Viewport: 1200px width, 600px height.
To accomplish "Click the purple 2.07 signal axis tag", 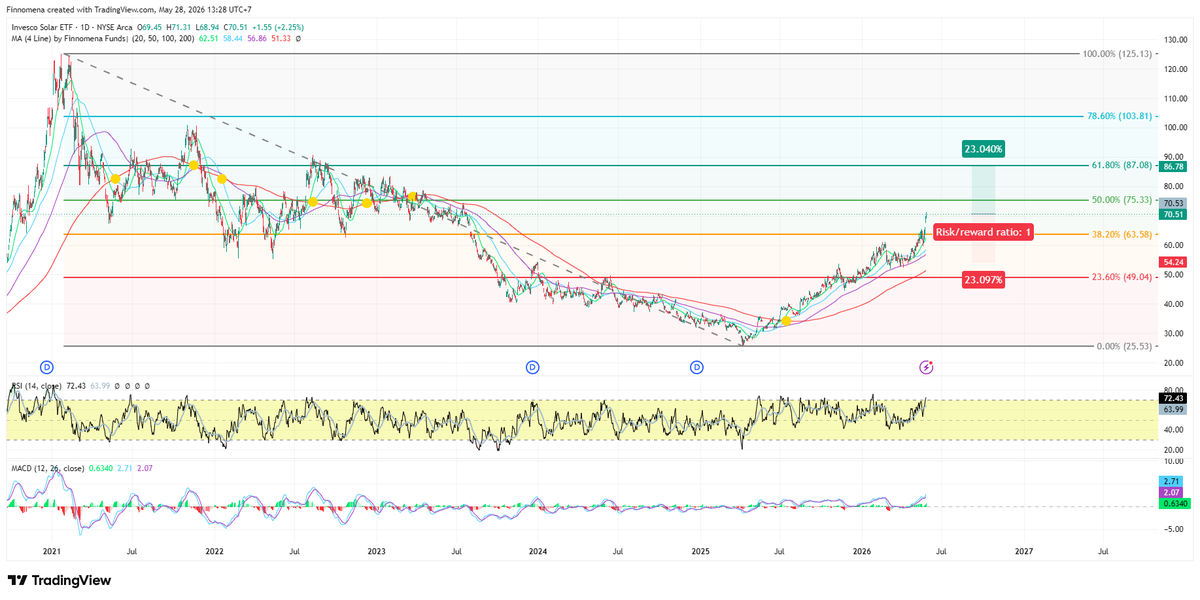I will point(1173,494).
